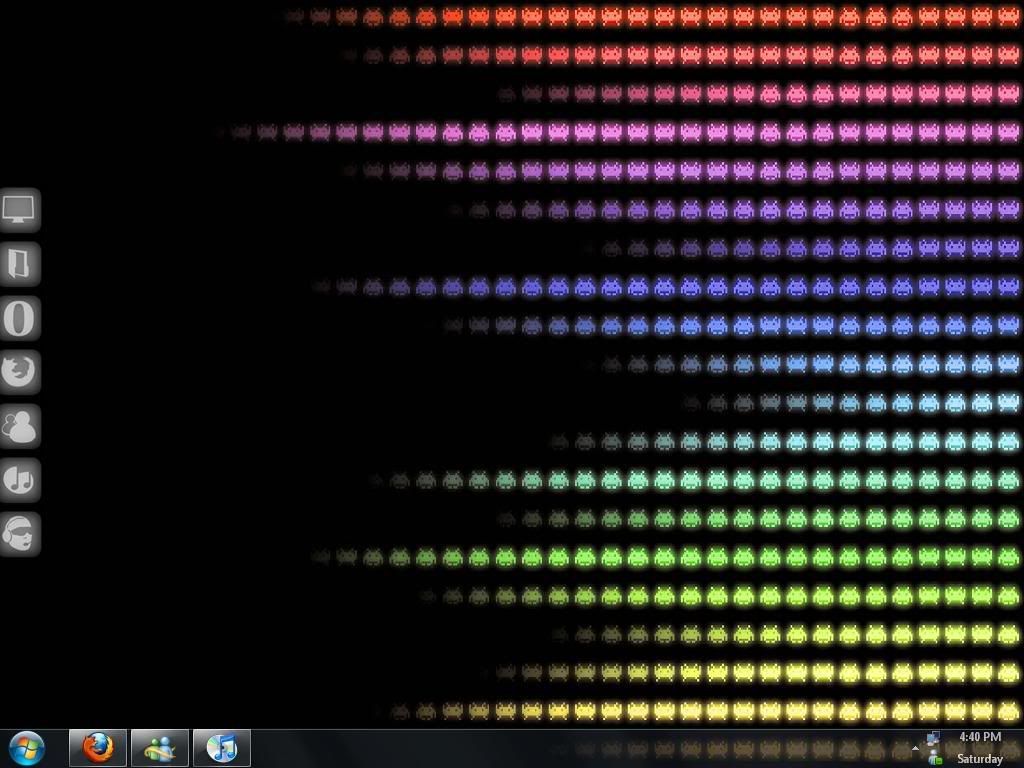The image size is (1024, 768).
Task: Open the Messenger status icon in system tray
Action: pos(936,758)
